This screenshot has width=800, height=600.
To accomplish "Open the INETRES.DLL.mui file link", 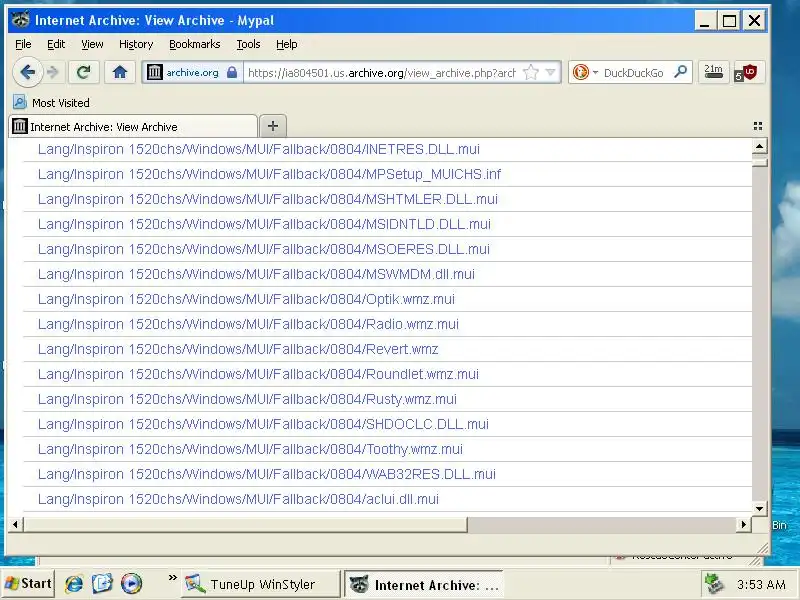I will (259, 149).
